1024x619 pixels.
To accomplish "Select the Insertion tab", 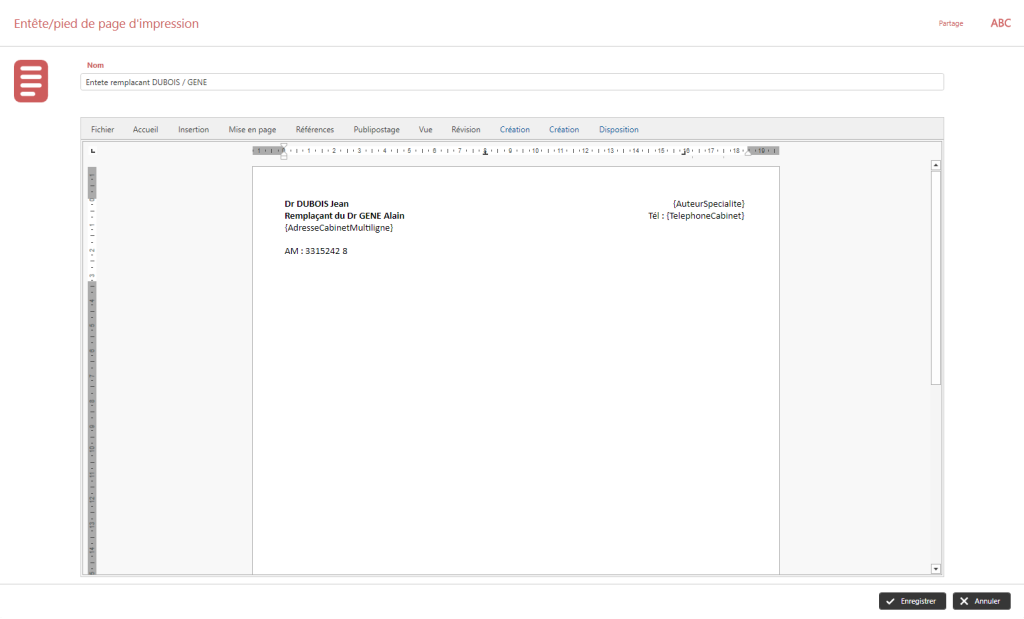I will [193, 129].
